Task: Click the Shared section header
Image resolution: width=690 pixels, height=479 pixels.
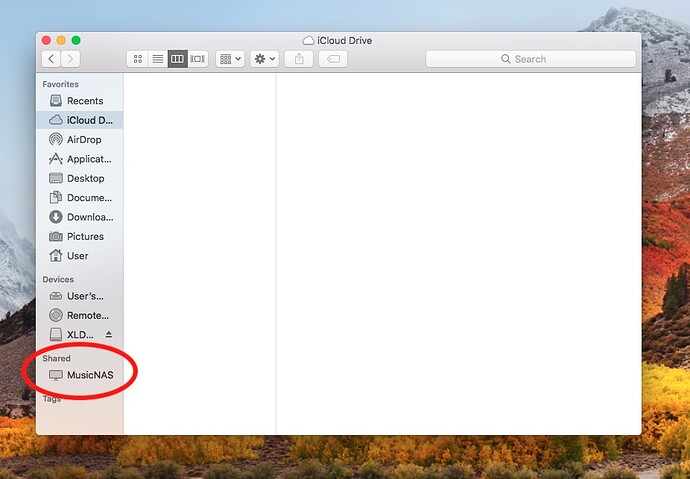Action: click(56, 358)
